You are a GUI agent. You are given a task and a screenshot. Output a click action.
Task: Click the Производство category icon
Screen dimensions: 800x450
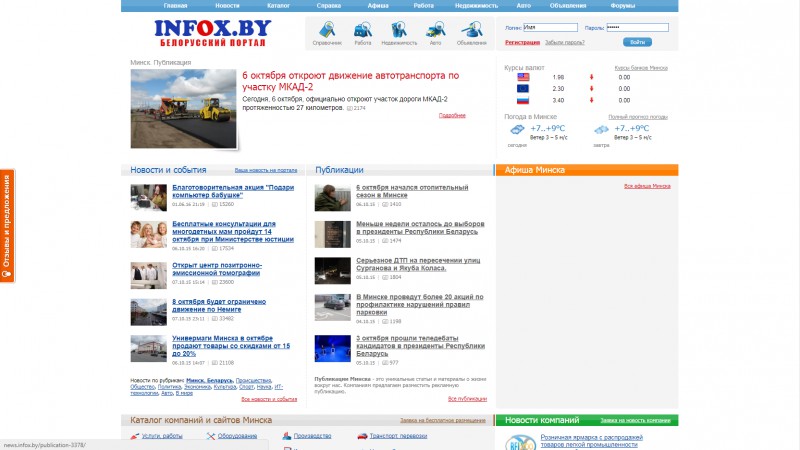coord(287,436)
